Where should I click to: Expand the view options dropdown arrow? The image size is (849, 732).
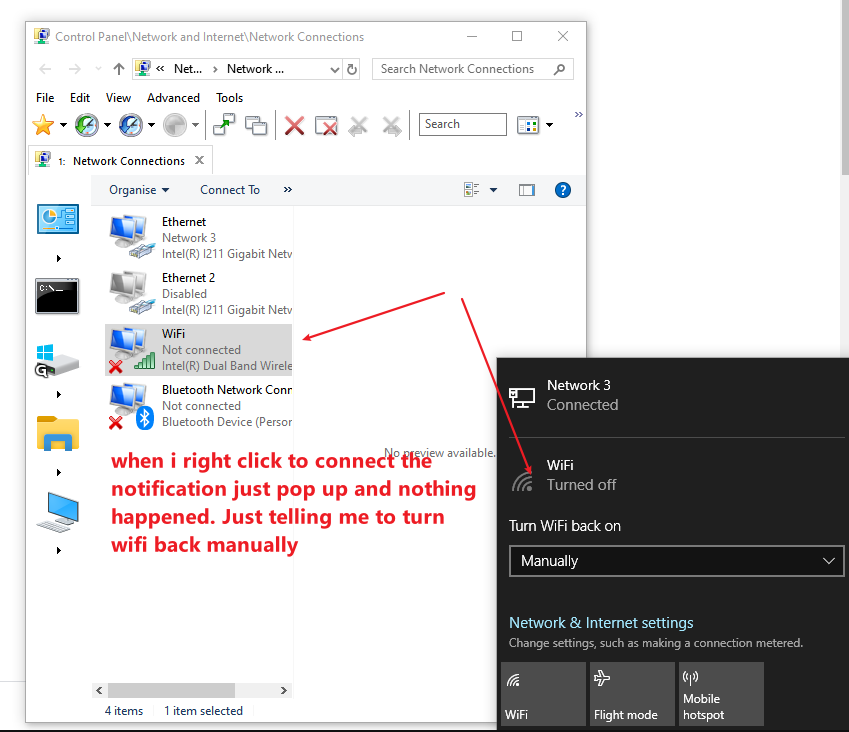pyautogui.click(x=493, y=190)
